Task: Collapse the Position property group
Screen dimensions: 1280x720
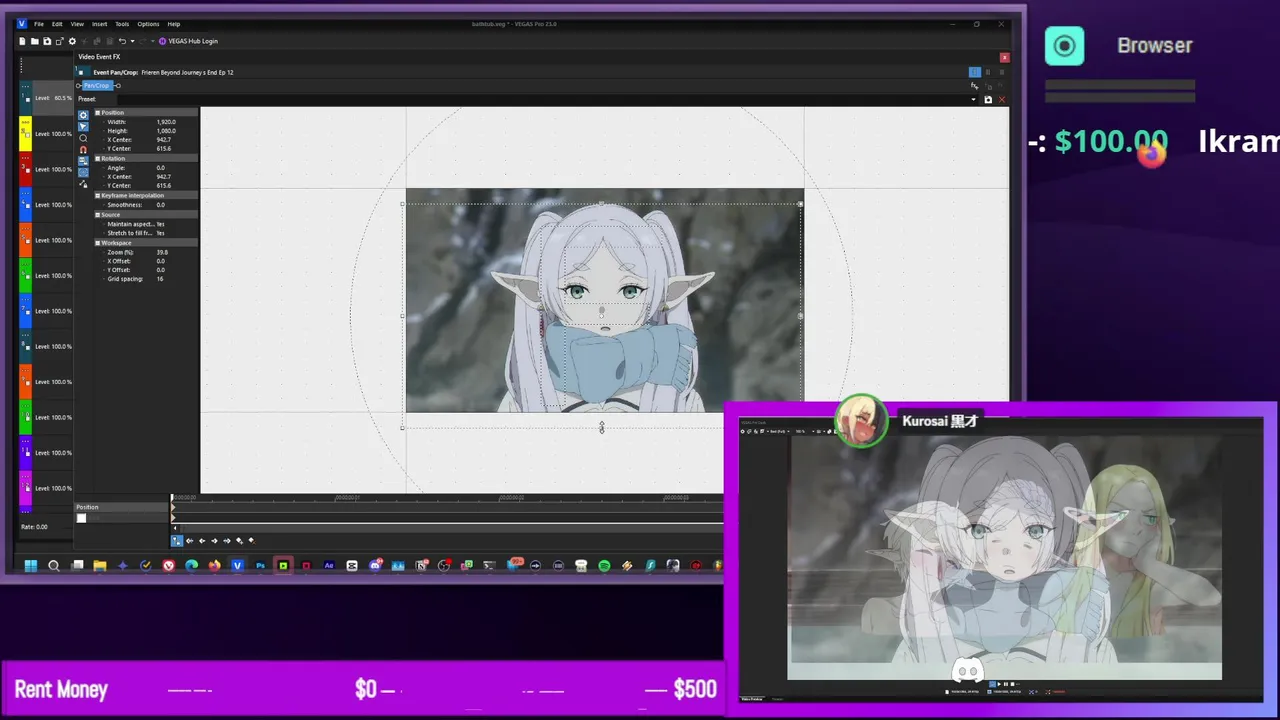Action: point(97,113)
